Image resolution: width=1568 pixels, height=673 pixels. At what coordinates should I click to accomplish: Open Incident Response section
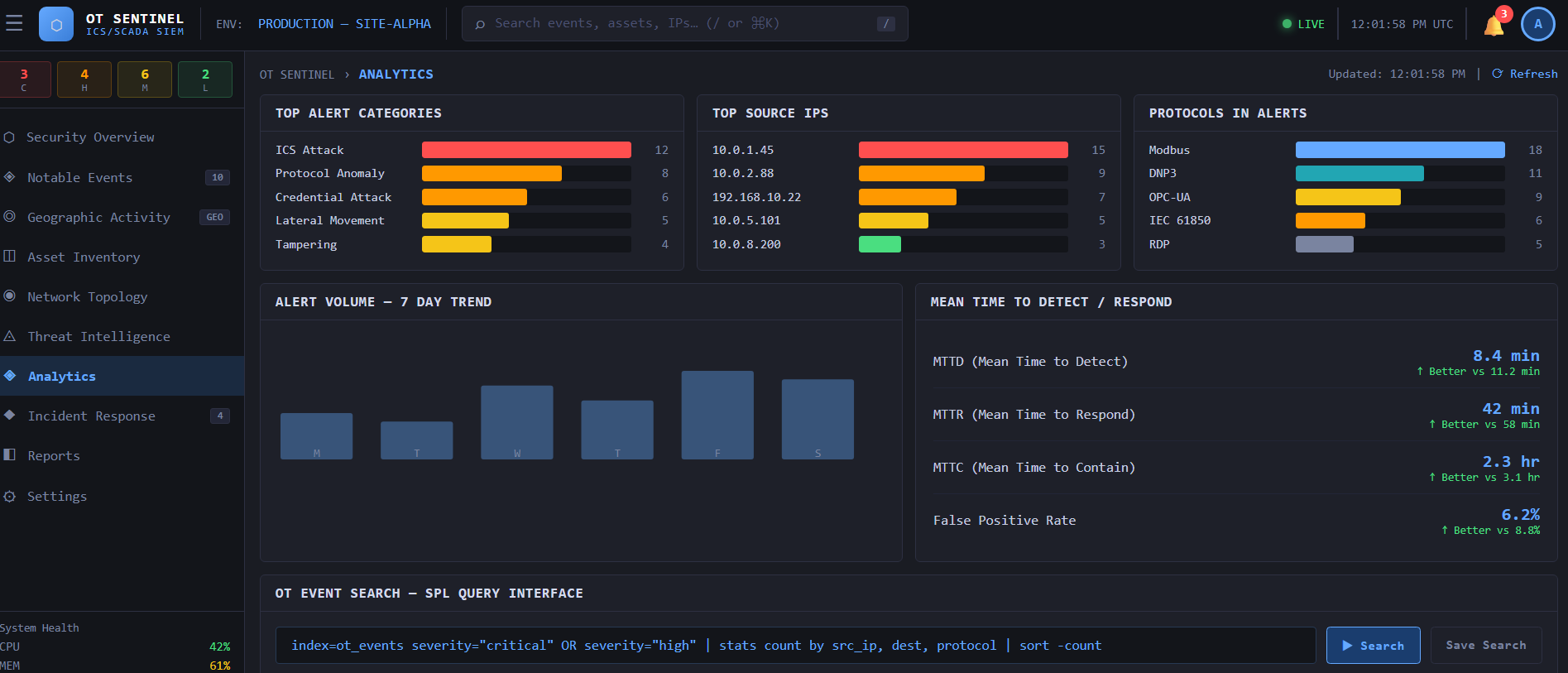122,416
